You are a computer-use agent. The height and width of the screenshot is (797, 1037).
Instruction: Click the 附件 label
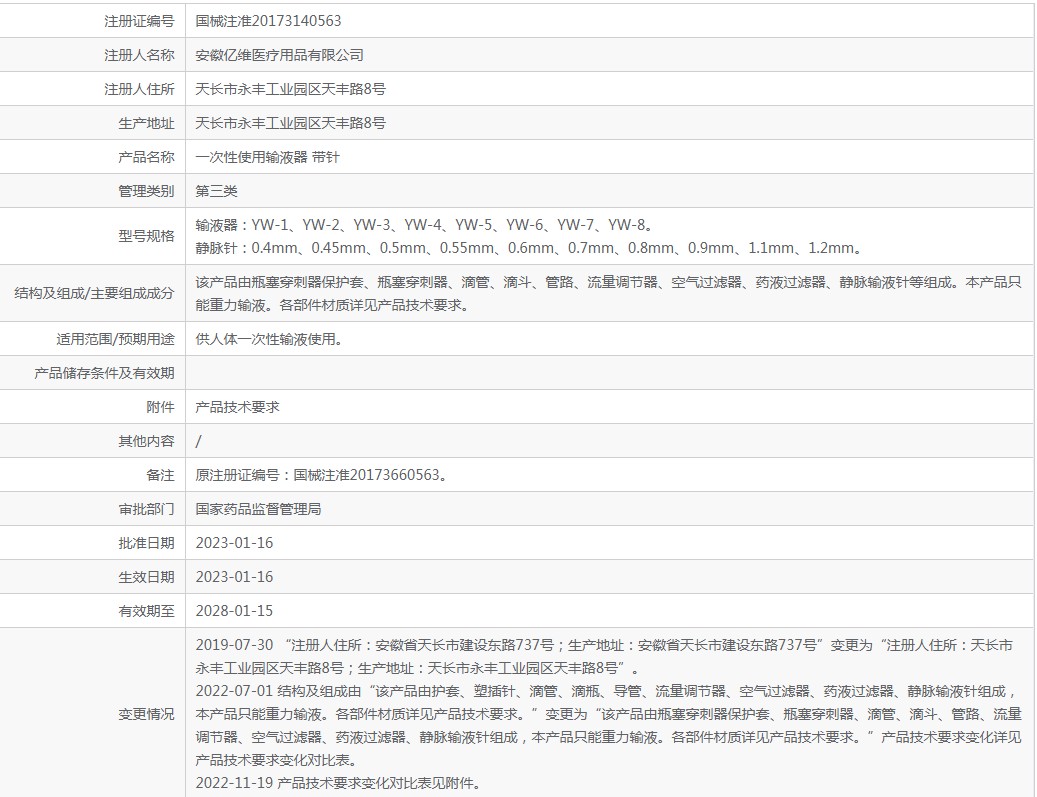click(x=160, y=407)
